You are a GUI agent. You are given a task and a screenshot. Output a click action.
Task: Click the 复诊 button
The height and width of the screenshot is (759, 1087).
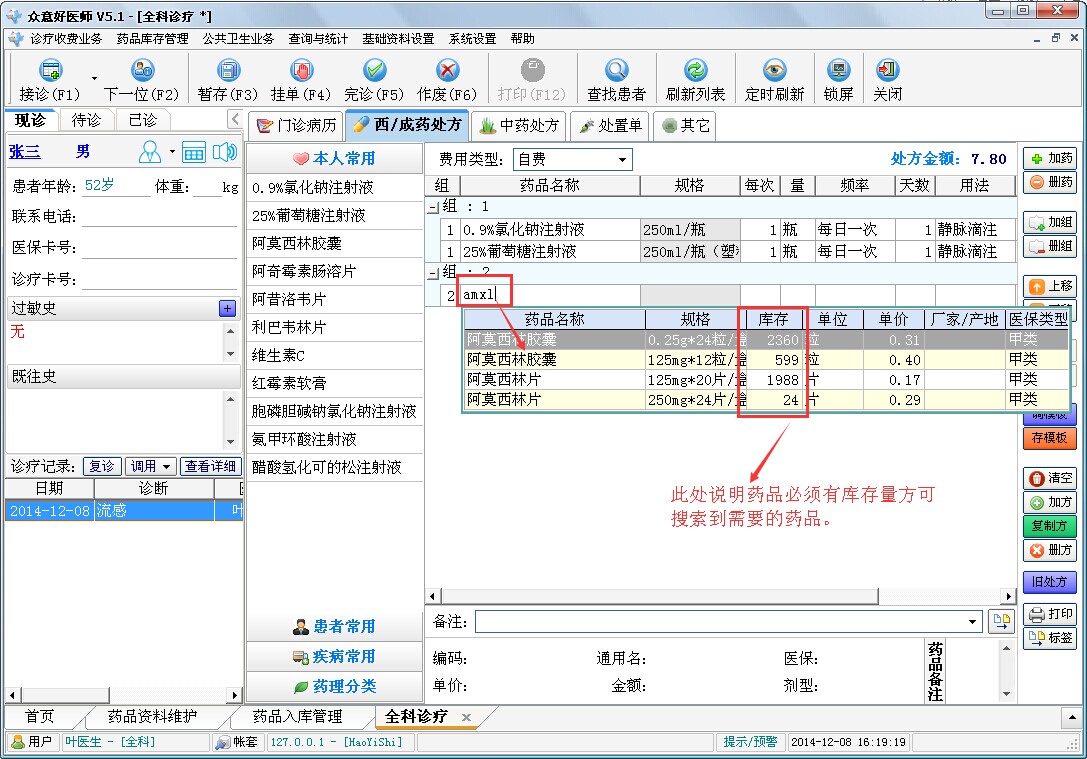pos(102,466)
